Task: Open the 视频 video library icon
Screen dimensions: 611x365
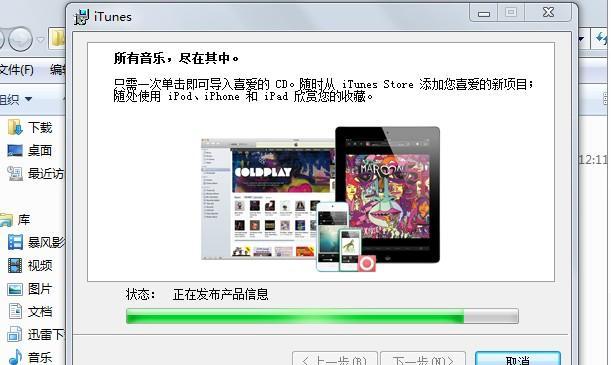Action: (15, 265)
